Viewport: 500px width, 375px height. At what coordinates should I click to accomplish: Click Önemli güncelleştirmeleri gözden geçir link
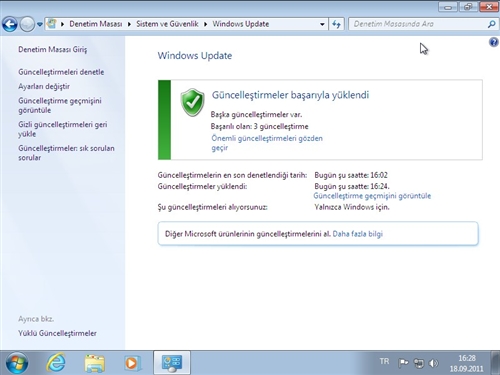tap(267, 143)
